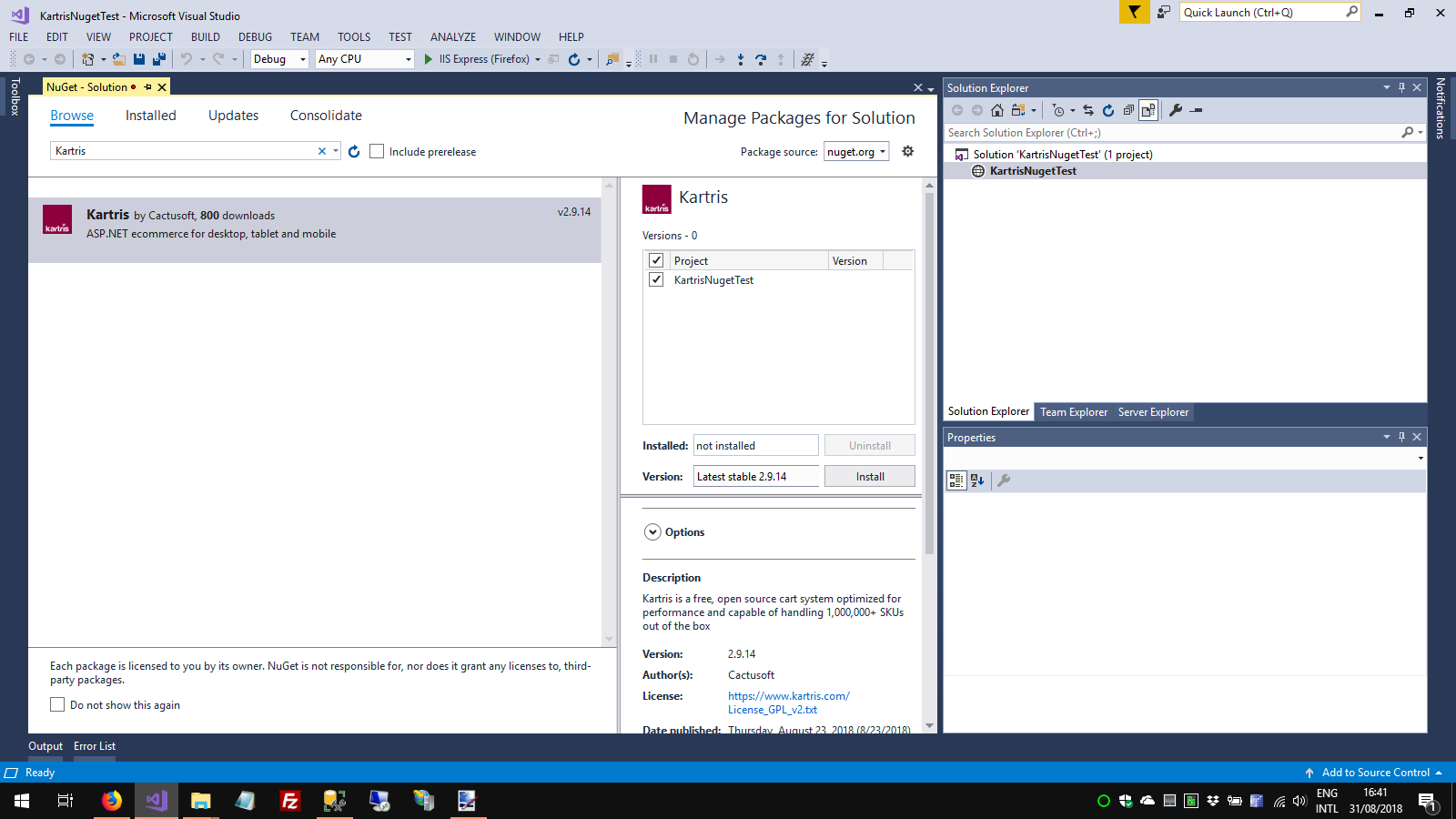Click the Find in Files toolbar icon
Image resolution: width=1456 pixels, height=819 pixels.
612,59
